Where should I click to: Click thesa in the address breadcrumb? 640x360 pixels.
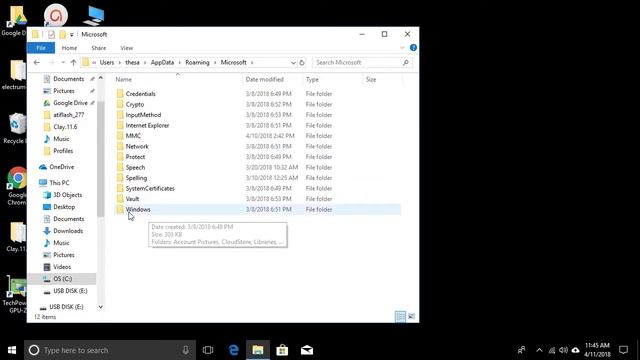tap(132, 62)
